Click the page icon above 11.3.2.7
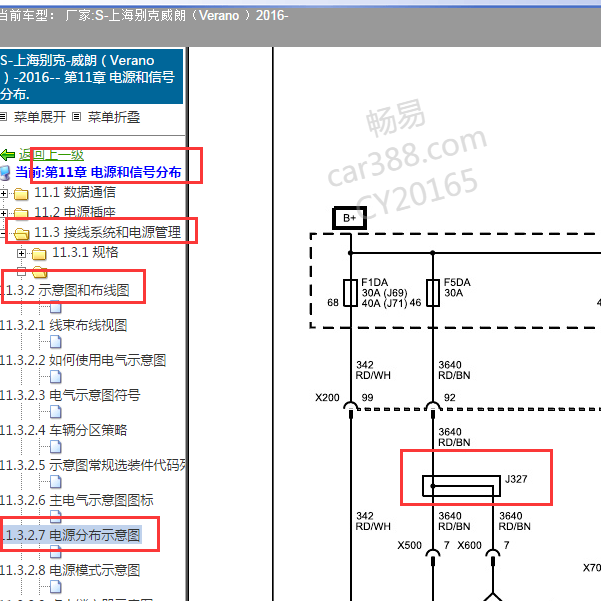601x601 pixels. pyautogui.click(x=56, y=516)
